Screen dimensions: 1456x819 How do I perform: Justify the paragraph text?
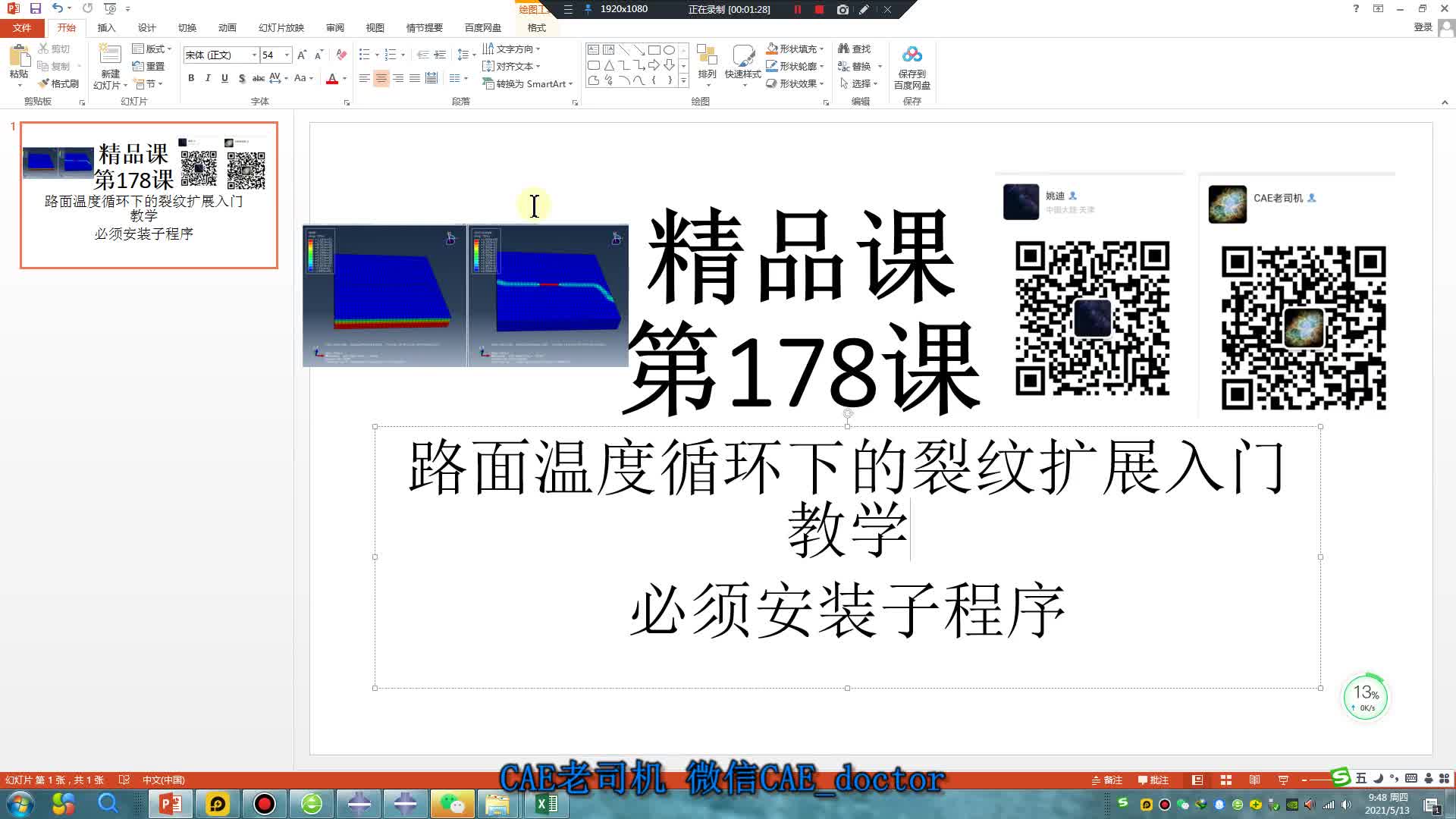point(414,78)
